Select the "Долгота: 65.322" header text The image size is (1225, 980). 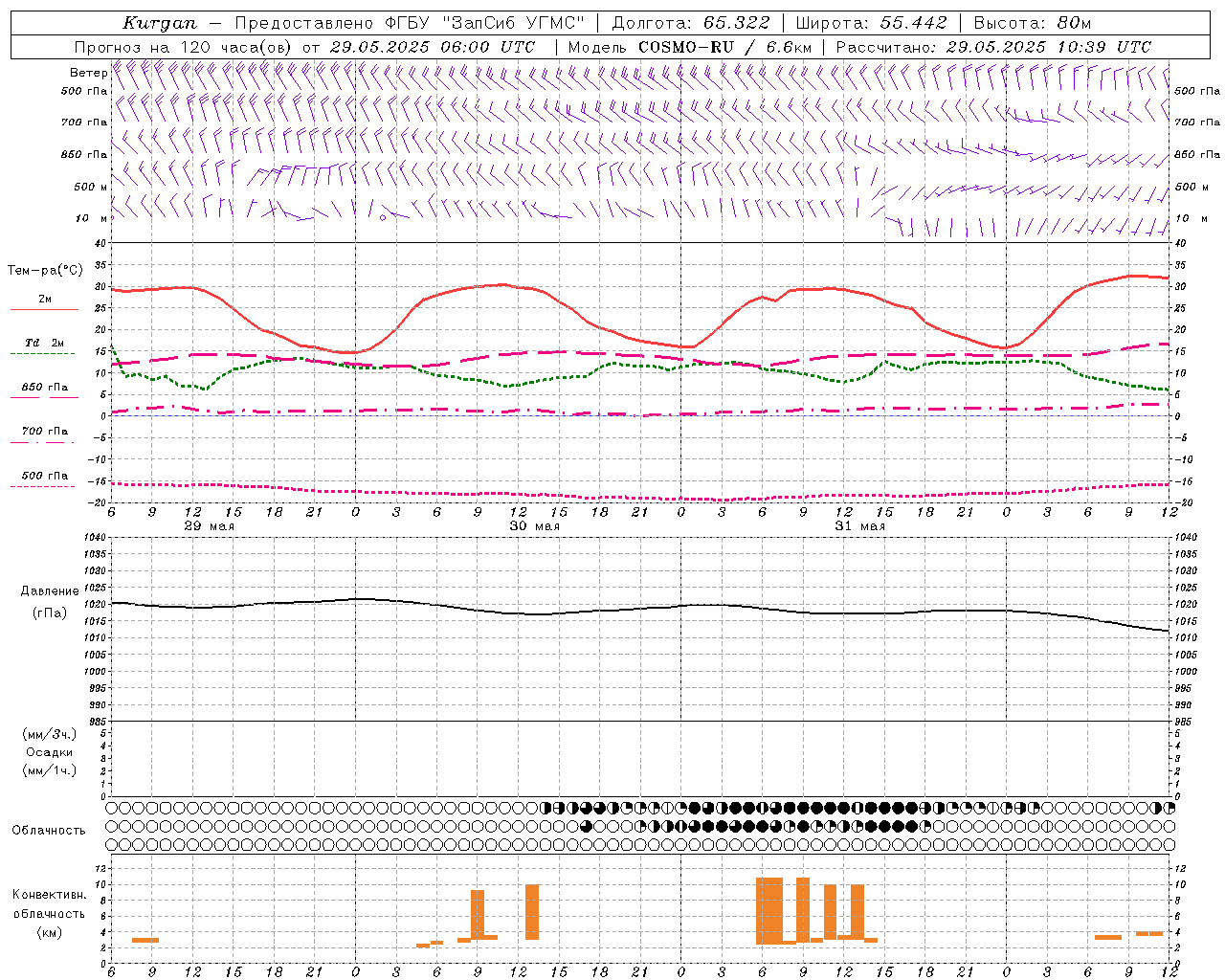691,23
